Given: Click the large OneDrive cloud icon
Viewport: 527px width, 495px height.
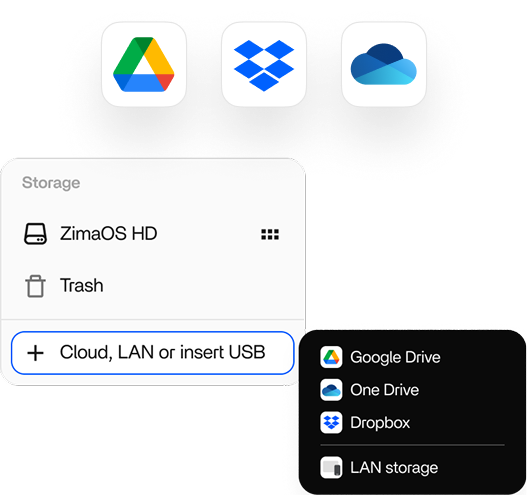Looking at the screenshot, I should (384, 64).
